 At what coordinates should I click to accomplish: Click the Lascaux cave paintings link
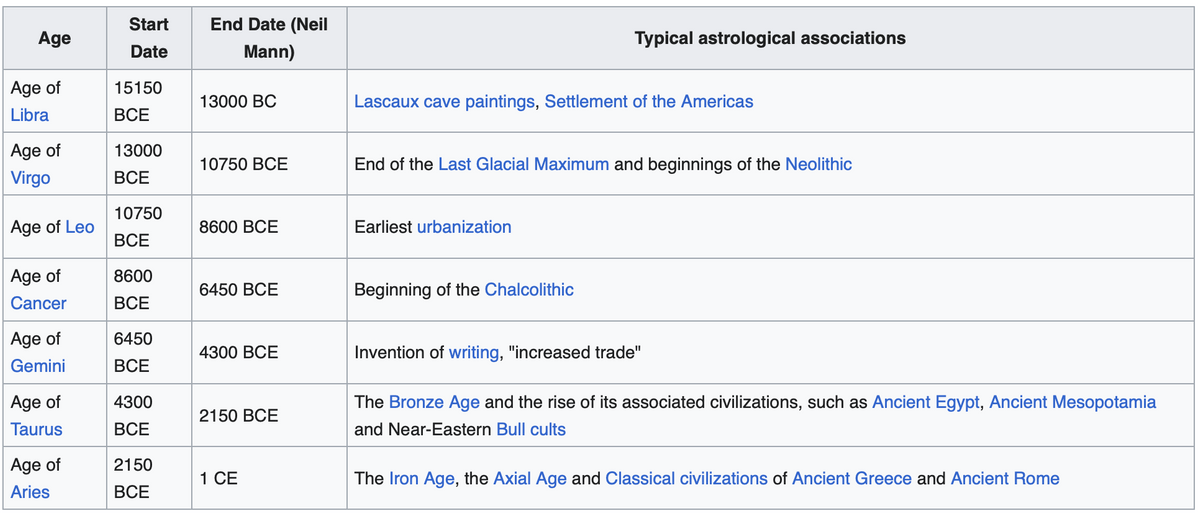444,101
